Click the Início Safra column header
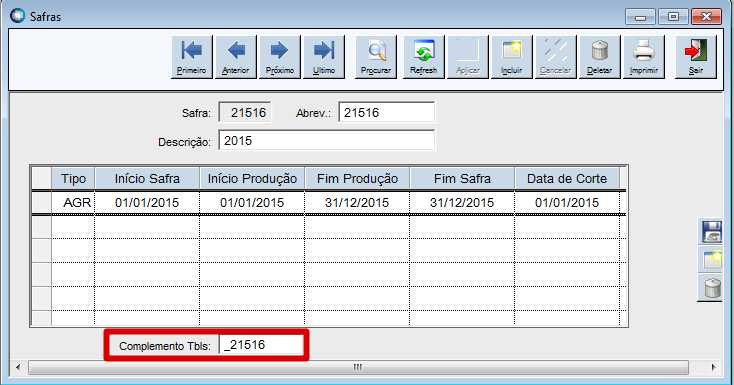The image size is (734, 385). [147, 178]
